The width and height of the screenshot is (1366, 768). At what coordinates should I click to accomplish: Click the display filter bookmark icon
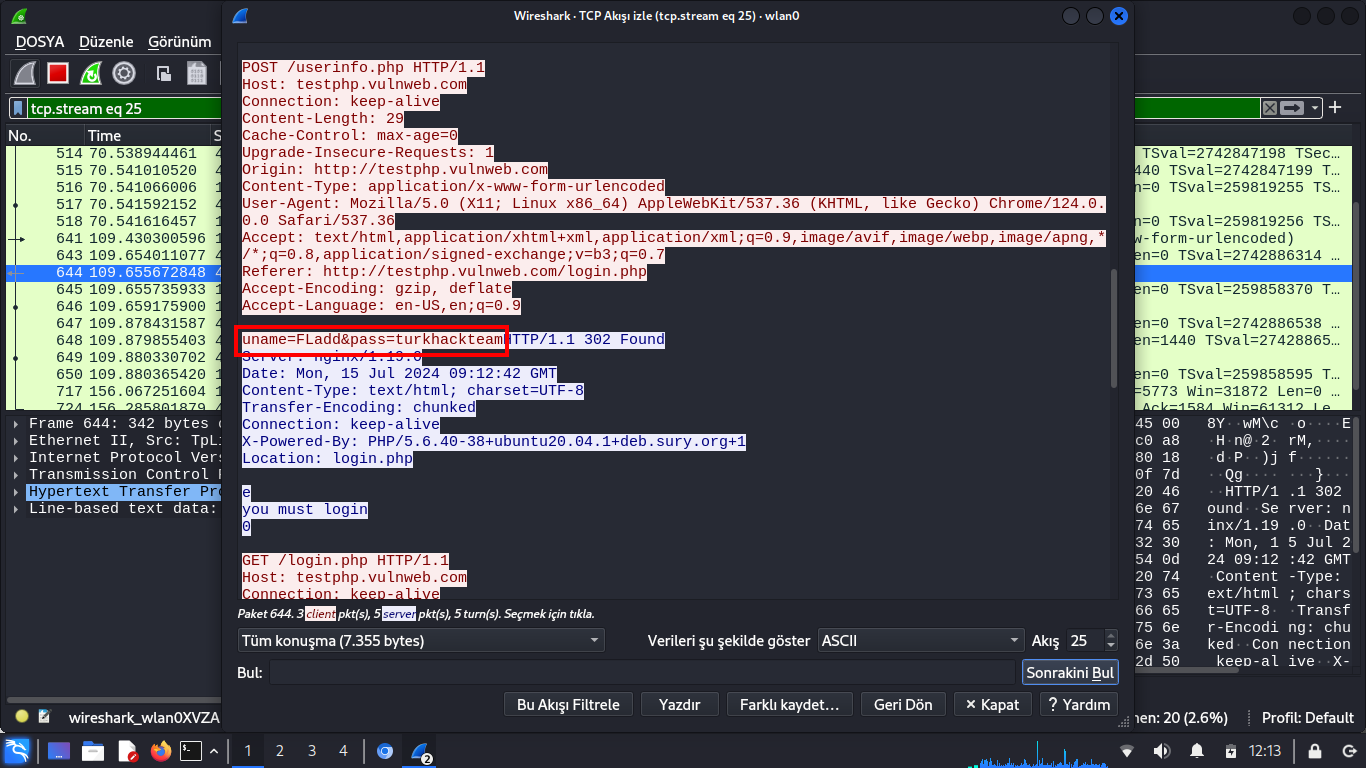(18, 108)
